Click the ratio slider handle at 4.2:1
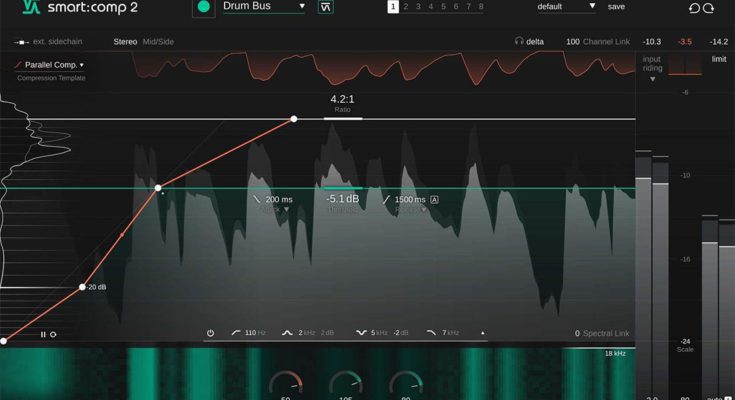This screenshot has height=400, width=735. click(x=342, y=118)
